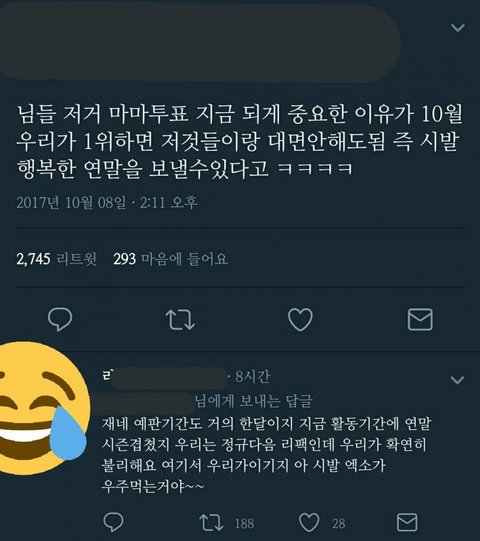Retweet the main tweet
Viewport: 480px width, 541px height.
tap(180, 319)
